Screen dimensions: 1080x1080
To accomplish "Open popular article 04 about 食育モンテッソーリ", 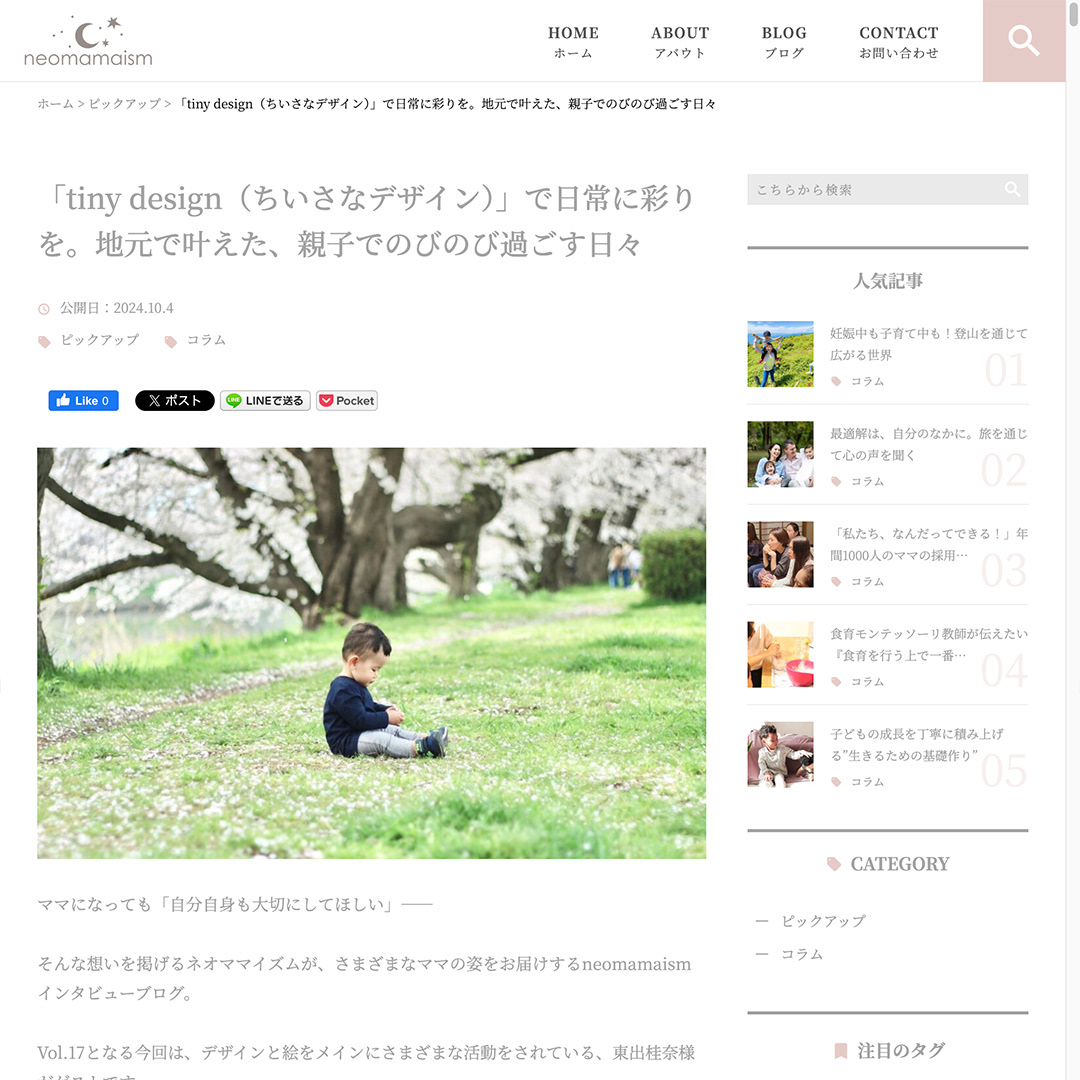I will click(928, 644).
